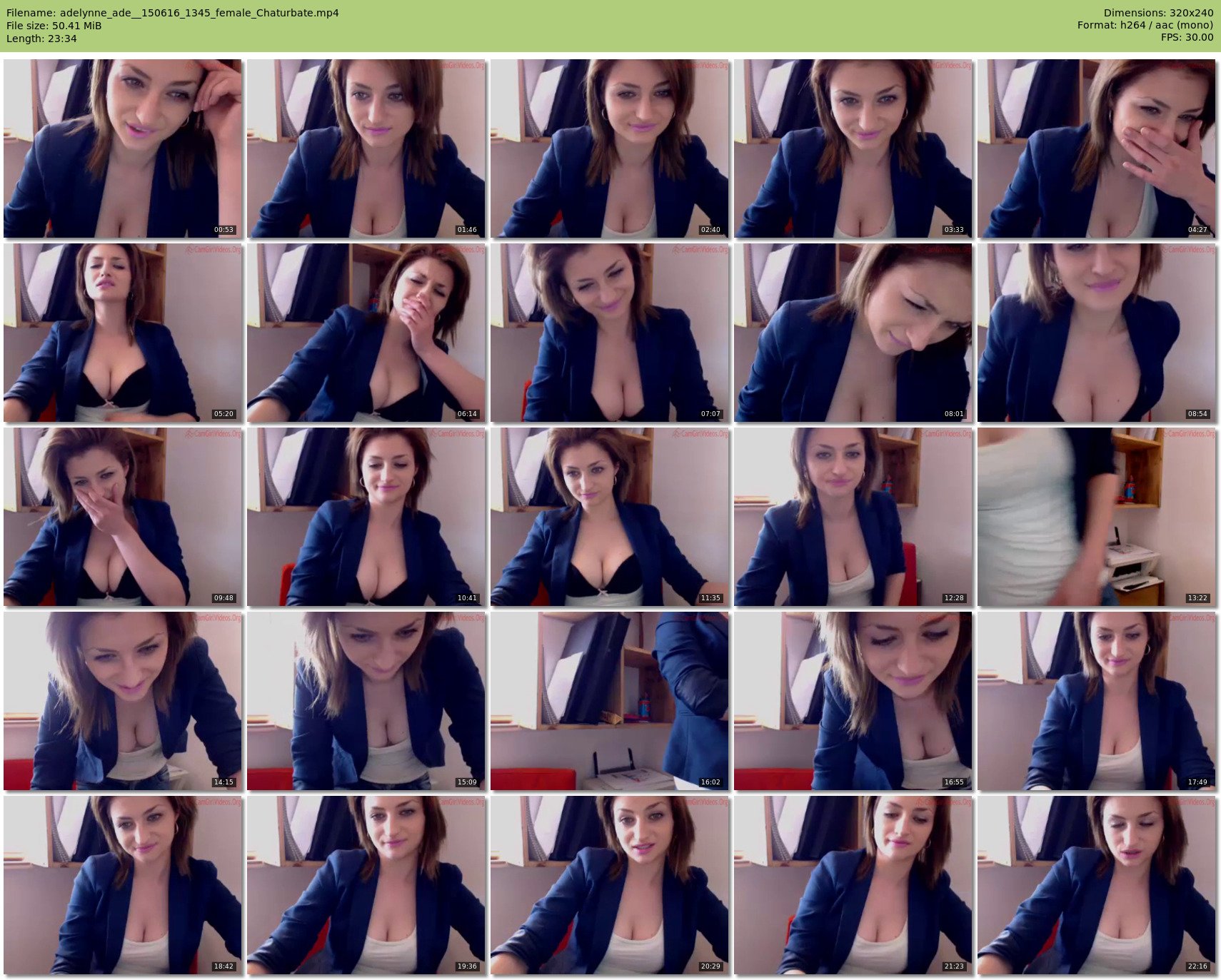The width and height of the screenshot is (1221, 980).
Task: Open the thumbnail timestamped 05:20
Action: (123, 333)
